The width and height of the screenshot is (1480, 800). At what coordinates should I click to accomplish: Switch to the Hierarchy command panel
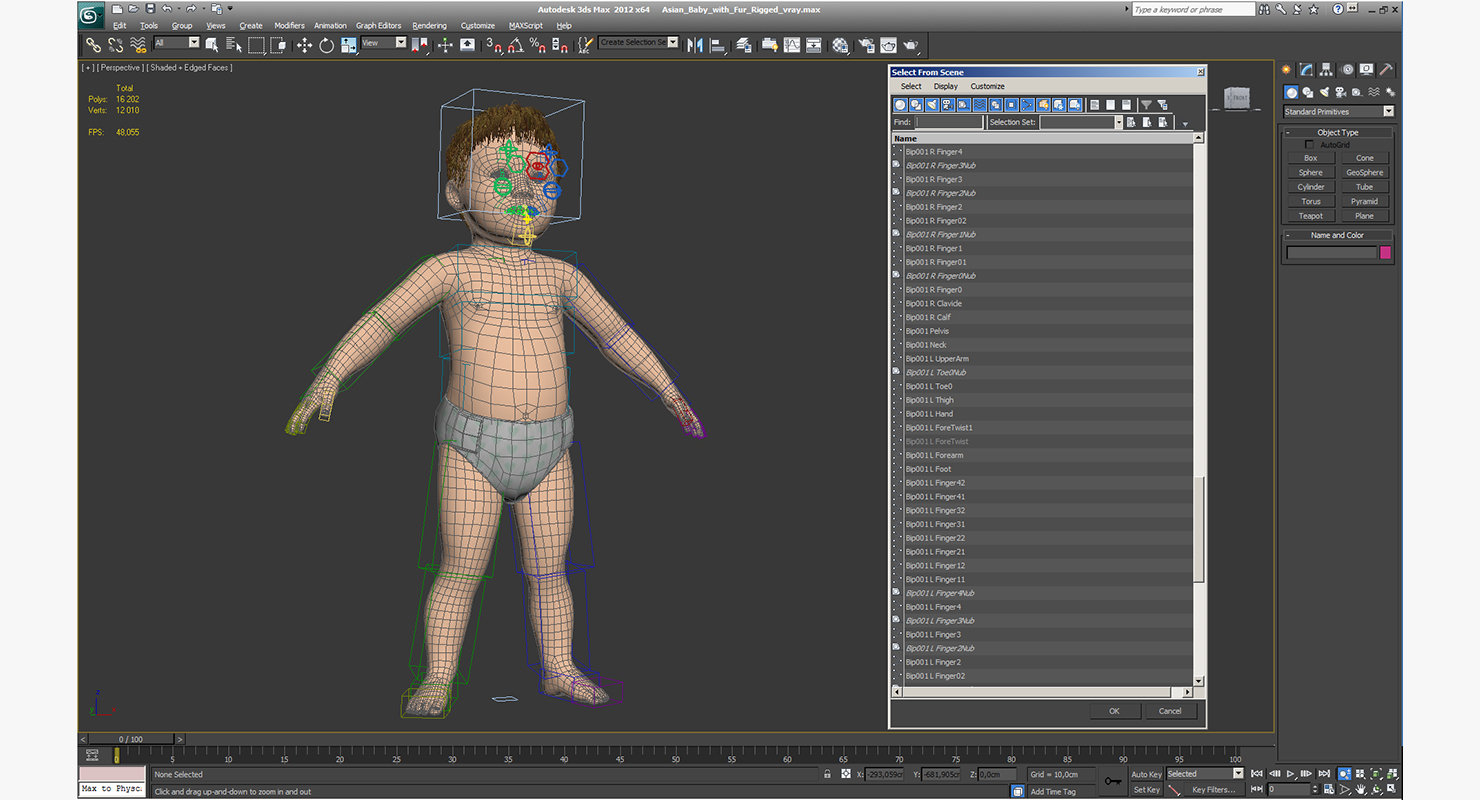click(1327, 70)
